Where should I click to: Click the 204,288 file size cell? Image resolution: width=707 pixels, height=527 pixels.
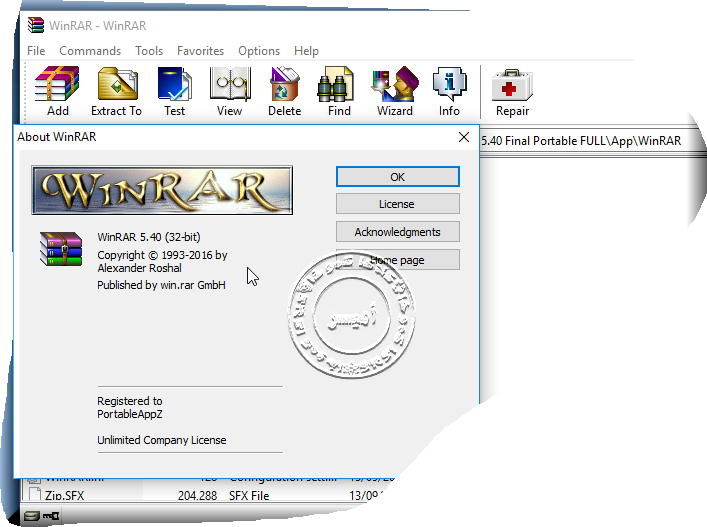click(197, 495)
